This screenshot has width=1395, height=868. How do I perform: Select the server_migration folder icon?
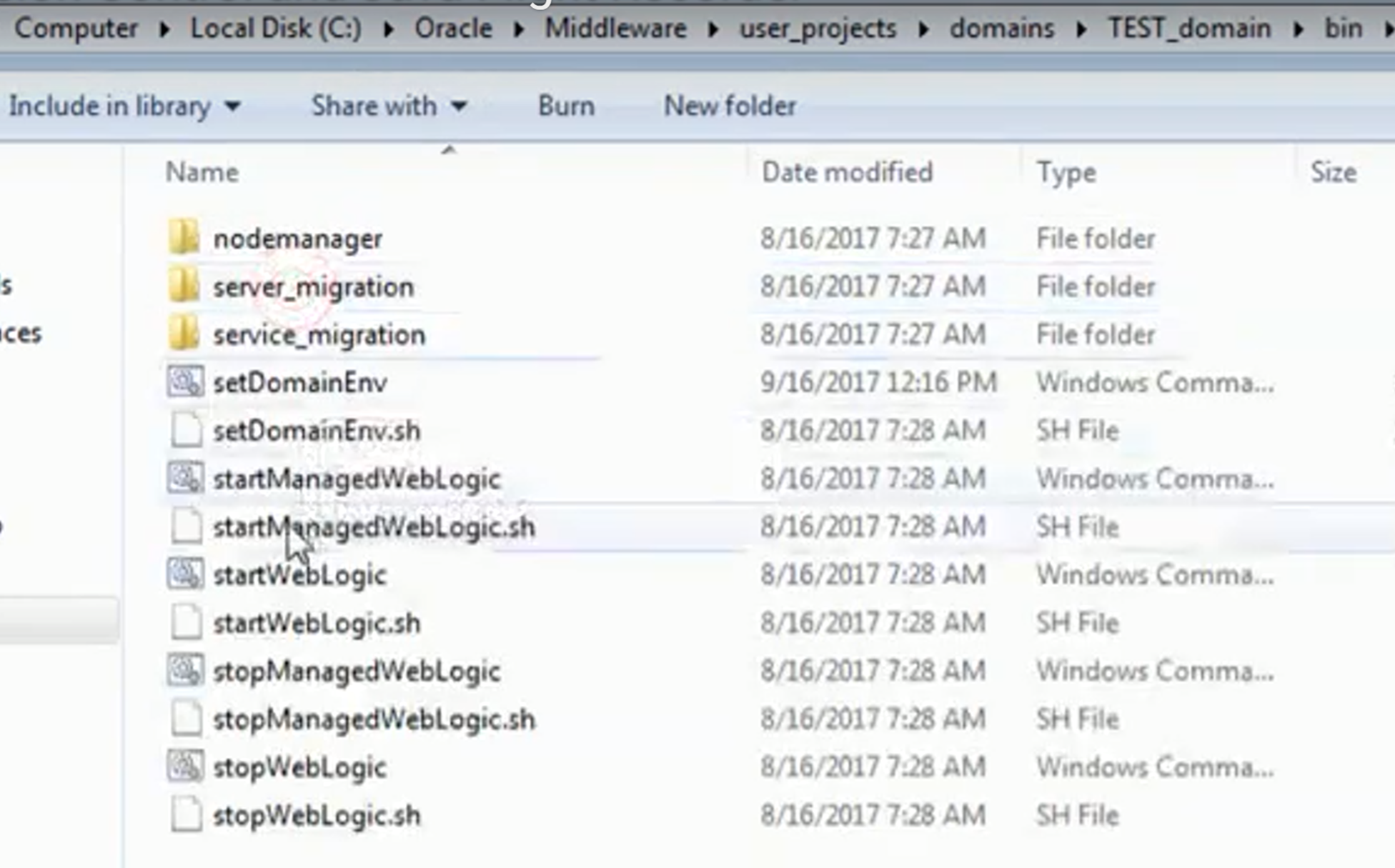click(184, 285)
